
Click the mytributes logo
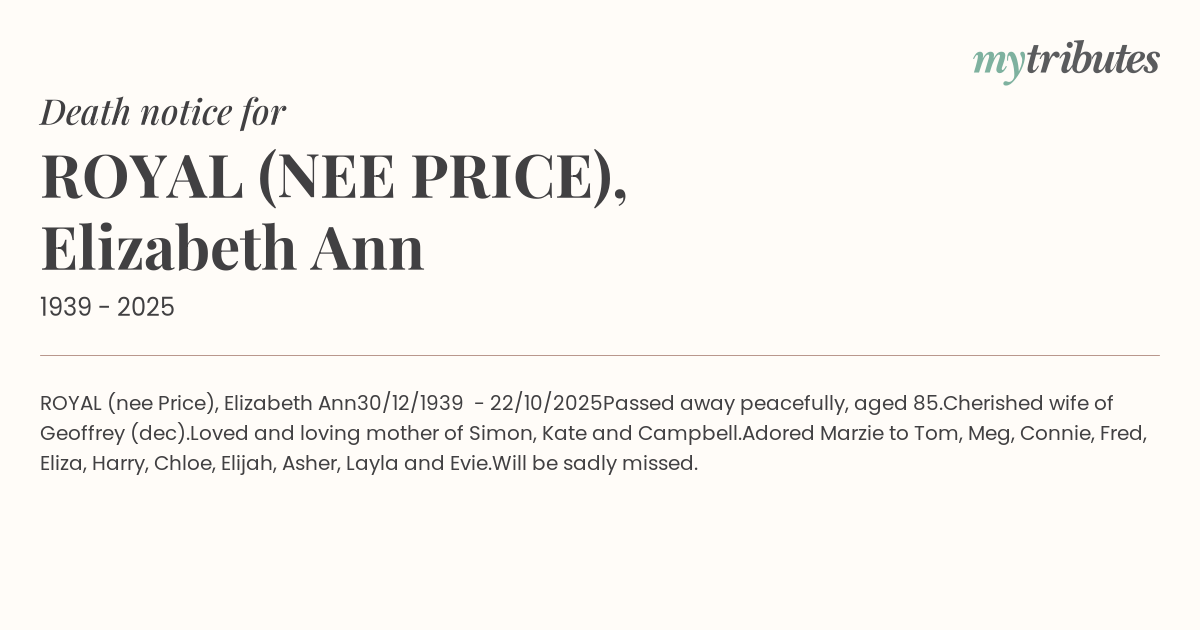tap(1065, 61)
